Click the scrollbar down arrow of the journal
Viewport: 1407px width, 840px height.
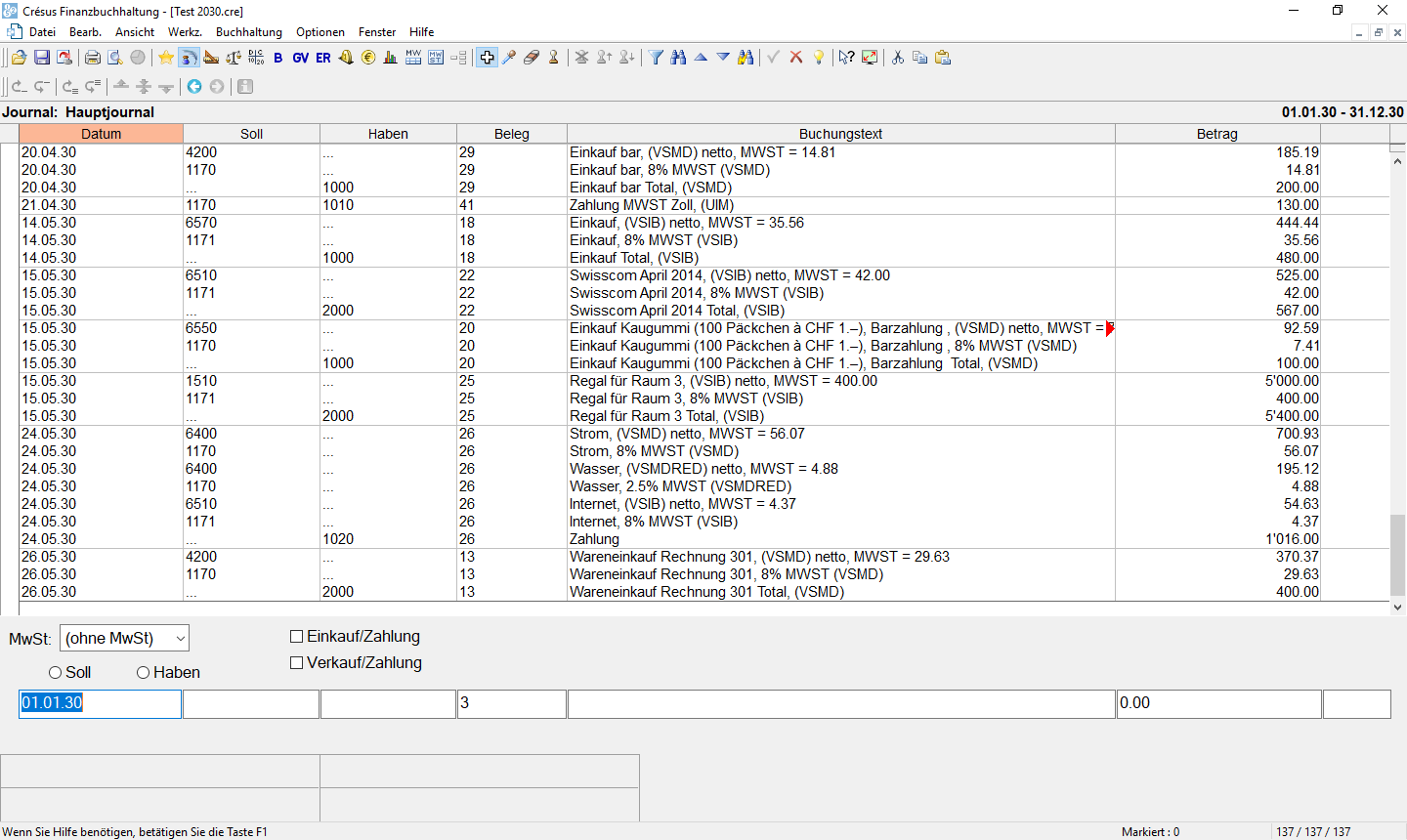[1398, 608]
